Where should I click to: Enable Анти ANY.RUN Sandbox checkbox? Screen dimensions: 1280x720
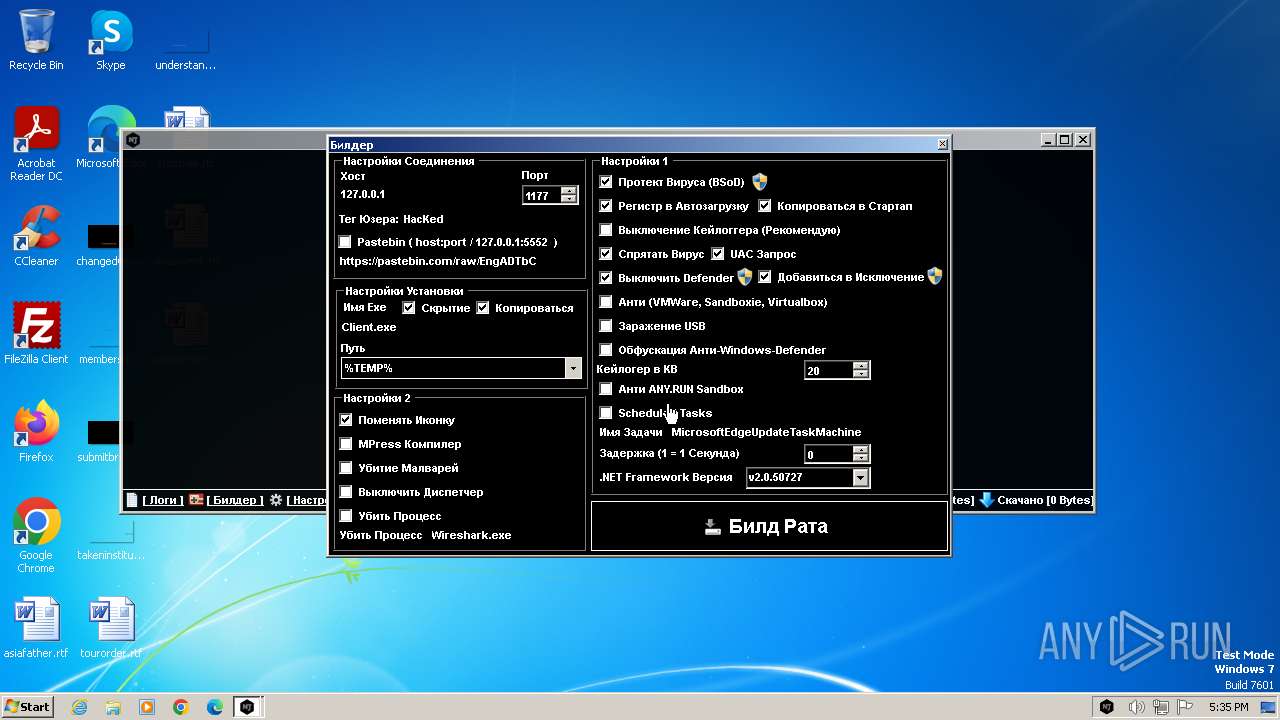click(606, 389)
